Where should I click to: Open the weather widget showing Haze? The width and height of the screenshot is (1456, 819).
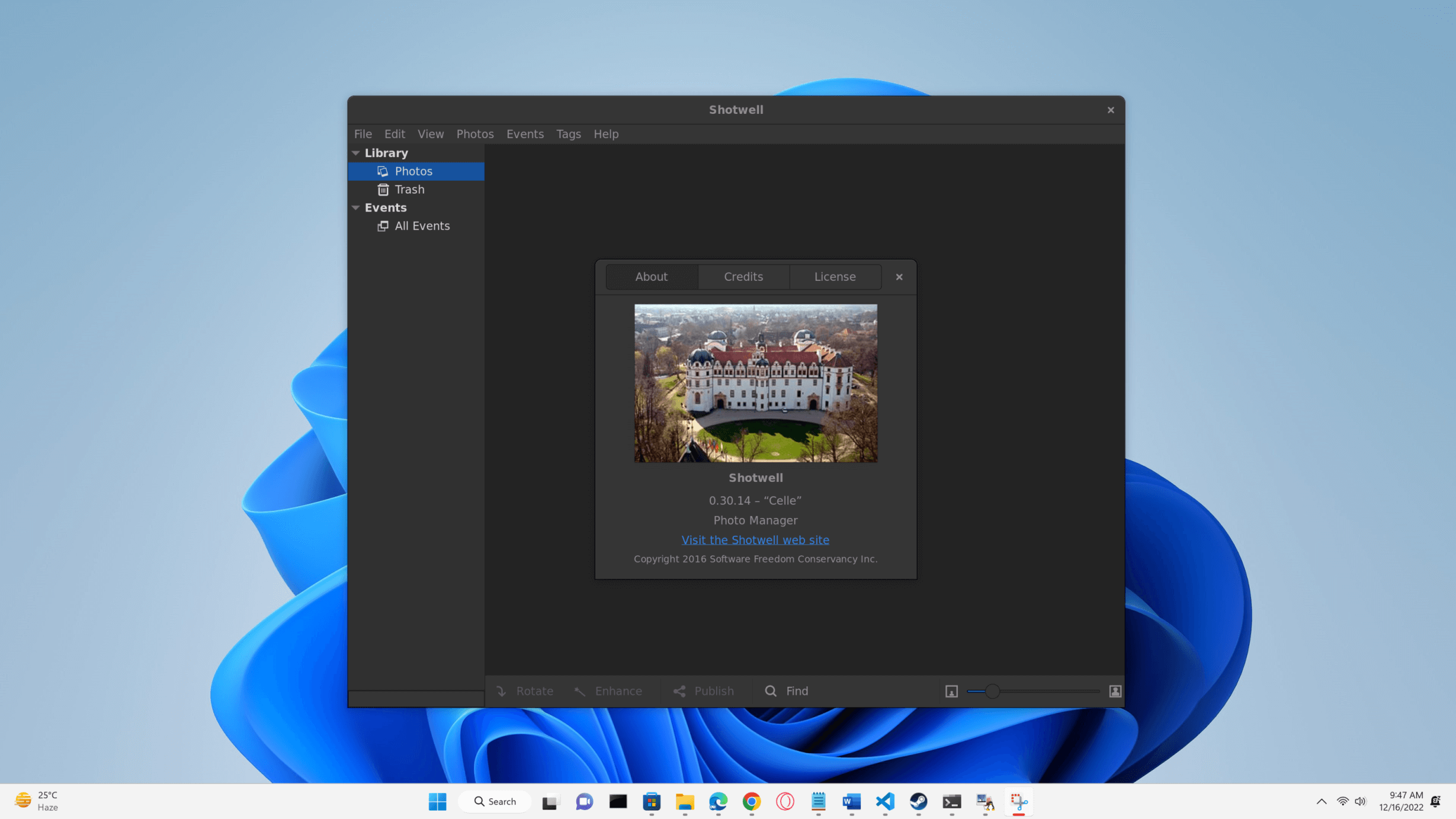pyautogui.click(x=37, y=801)
